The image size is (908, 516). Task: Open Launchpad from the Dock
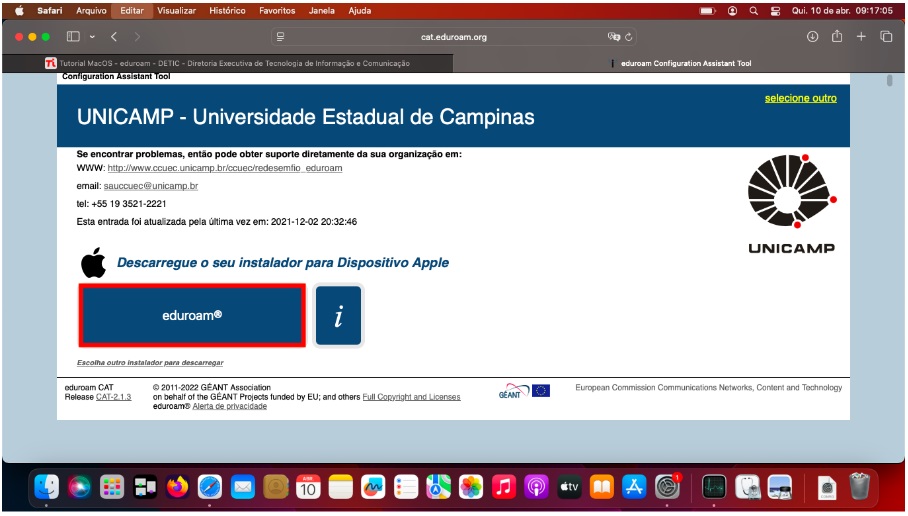pyautogui.click(x=112, y=487)
